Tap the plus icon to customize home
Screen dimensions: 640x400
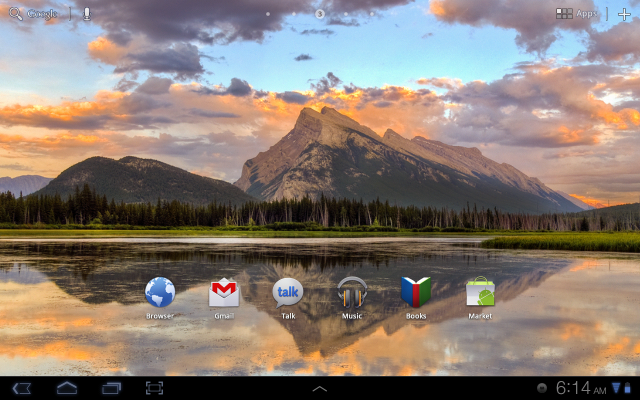click(624, 14)
